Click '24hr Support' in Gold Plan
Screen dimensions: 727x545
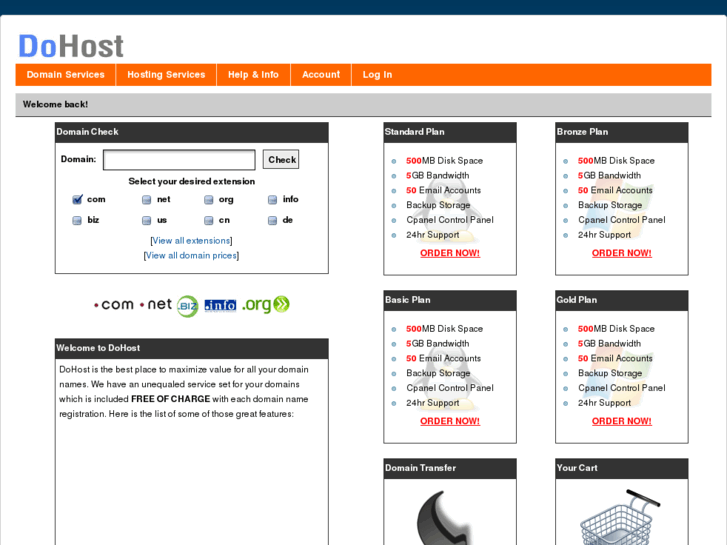pyautogui.click(x=604, y=403)
